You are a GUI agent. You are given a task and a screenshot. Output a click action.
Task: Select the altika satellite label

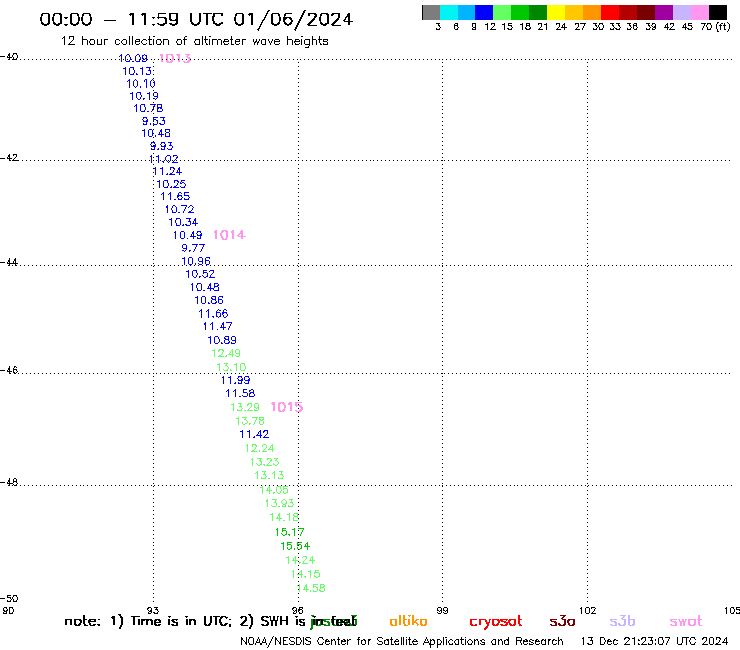[408, 621]
